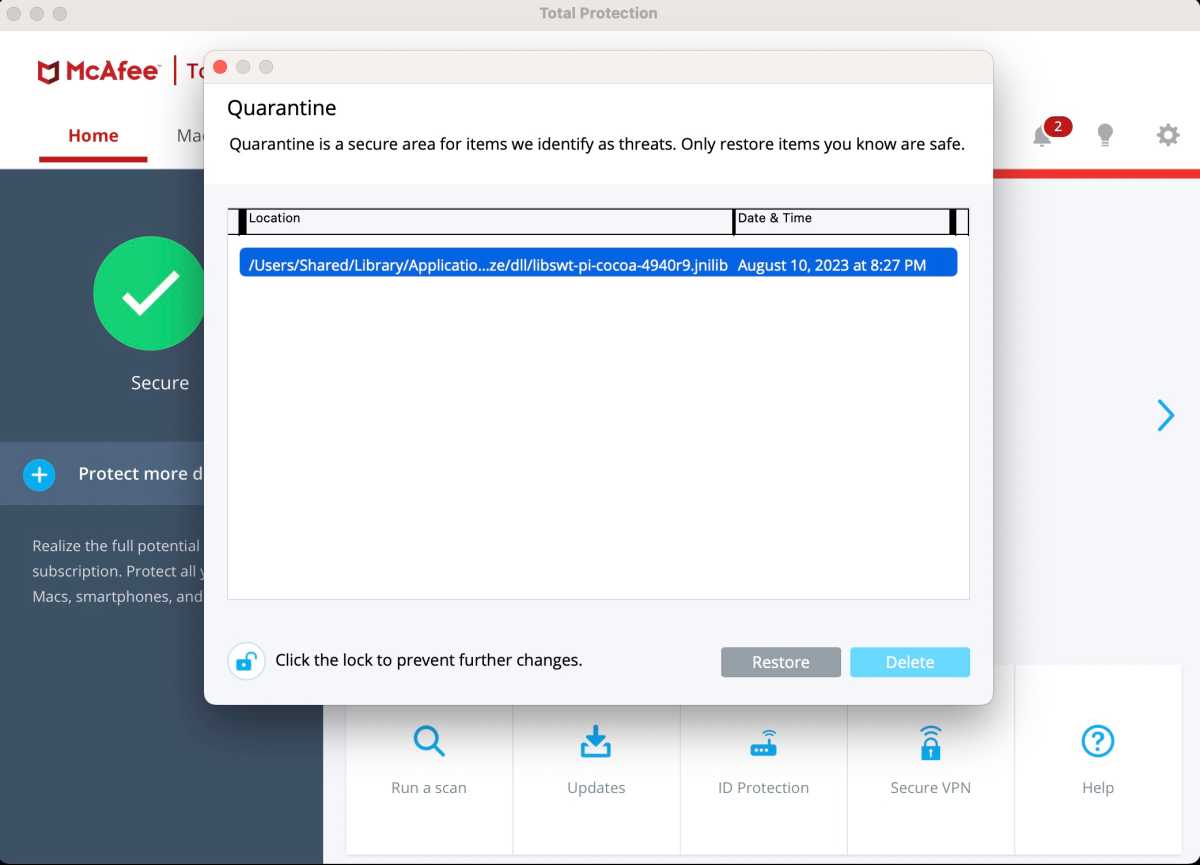Sort by Location column header
1200x865 pixels.
(x=490, y=221)
